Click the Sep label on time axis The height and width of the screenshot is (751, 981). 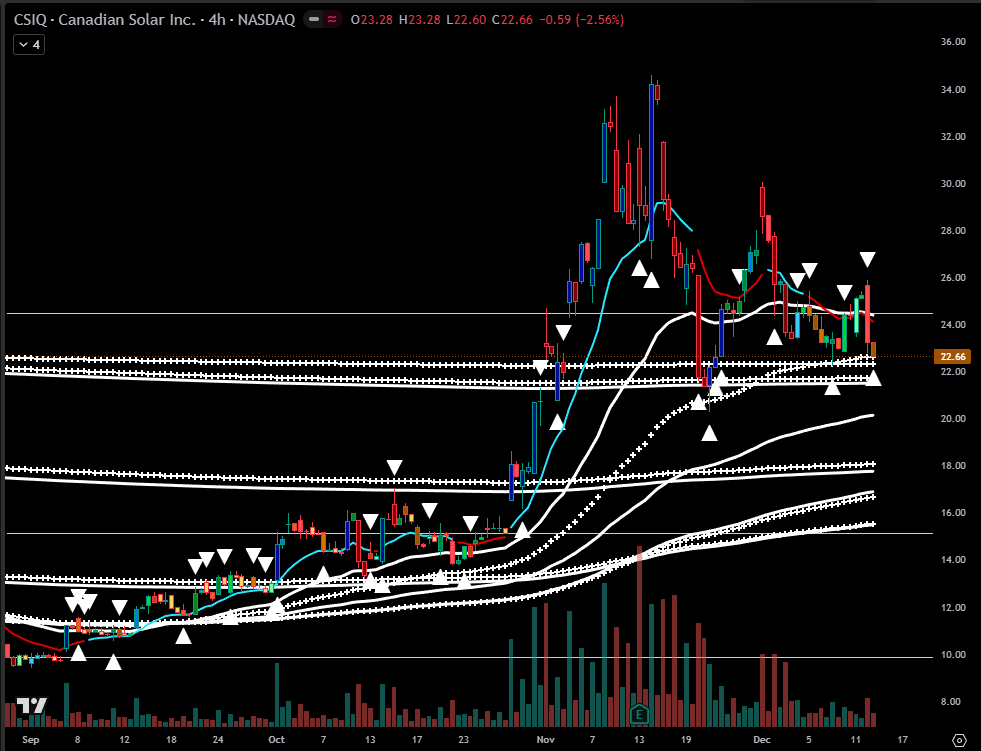(31, 740)
